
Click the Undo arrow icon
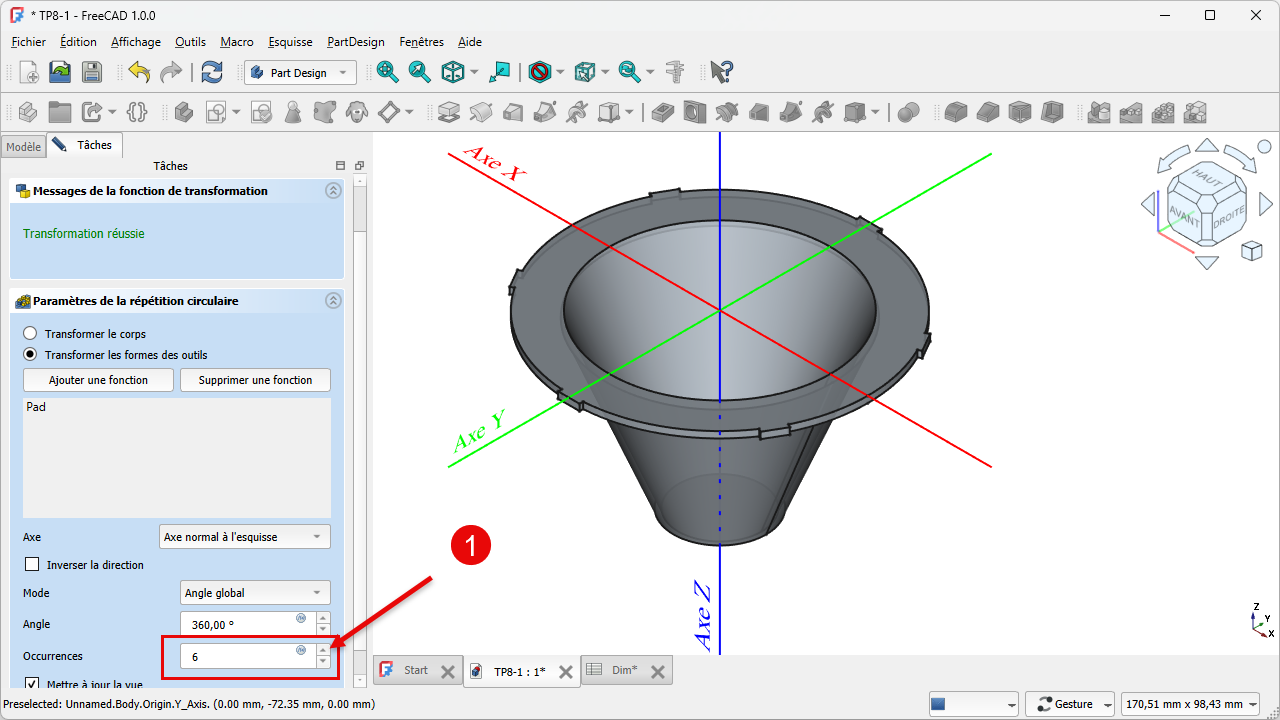pos(139,72)
